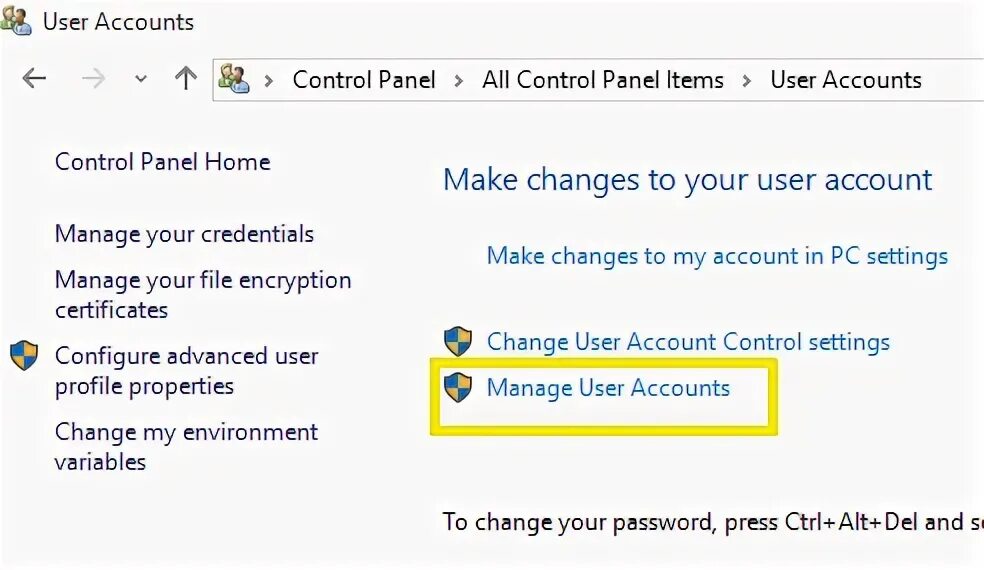
Task: Click the Back navigation arrow
Action: [35, 79]
